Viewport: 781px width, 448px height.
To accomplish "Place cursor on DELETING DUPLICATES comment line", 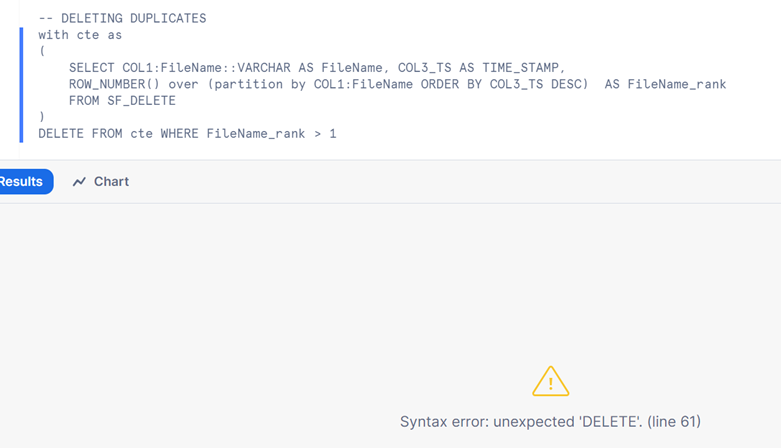I will pos(122,18).
